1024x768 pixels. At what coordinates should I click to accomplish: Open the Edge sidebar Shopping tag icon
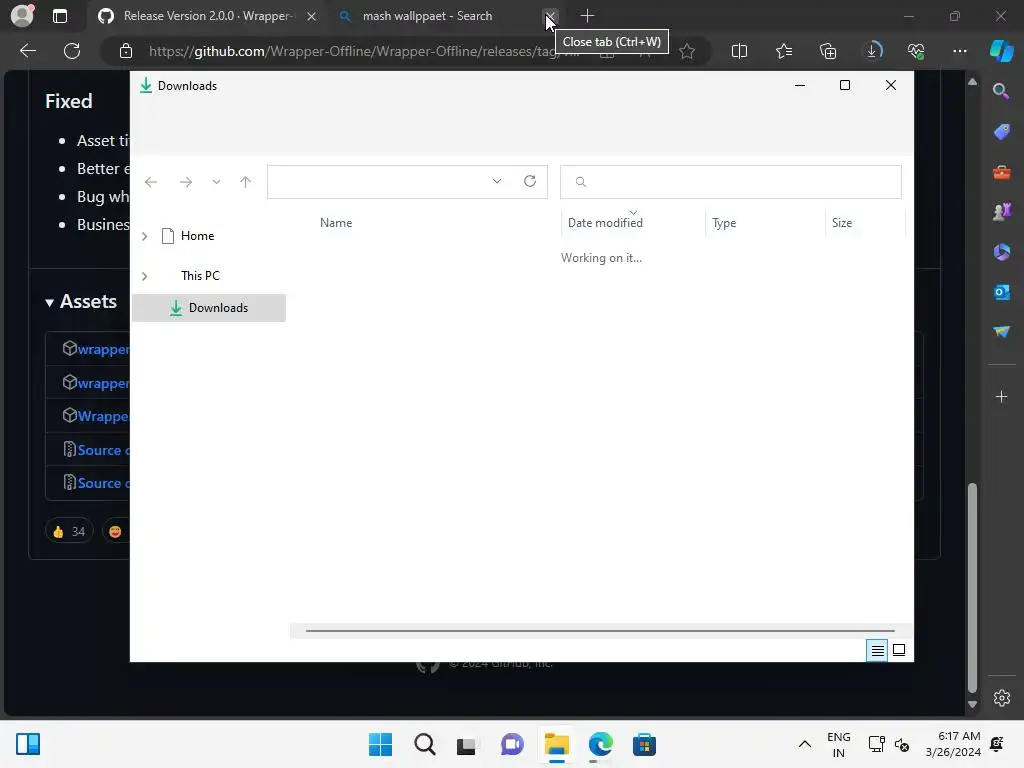click(1001, 131)
